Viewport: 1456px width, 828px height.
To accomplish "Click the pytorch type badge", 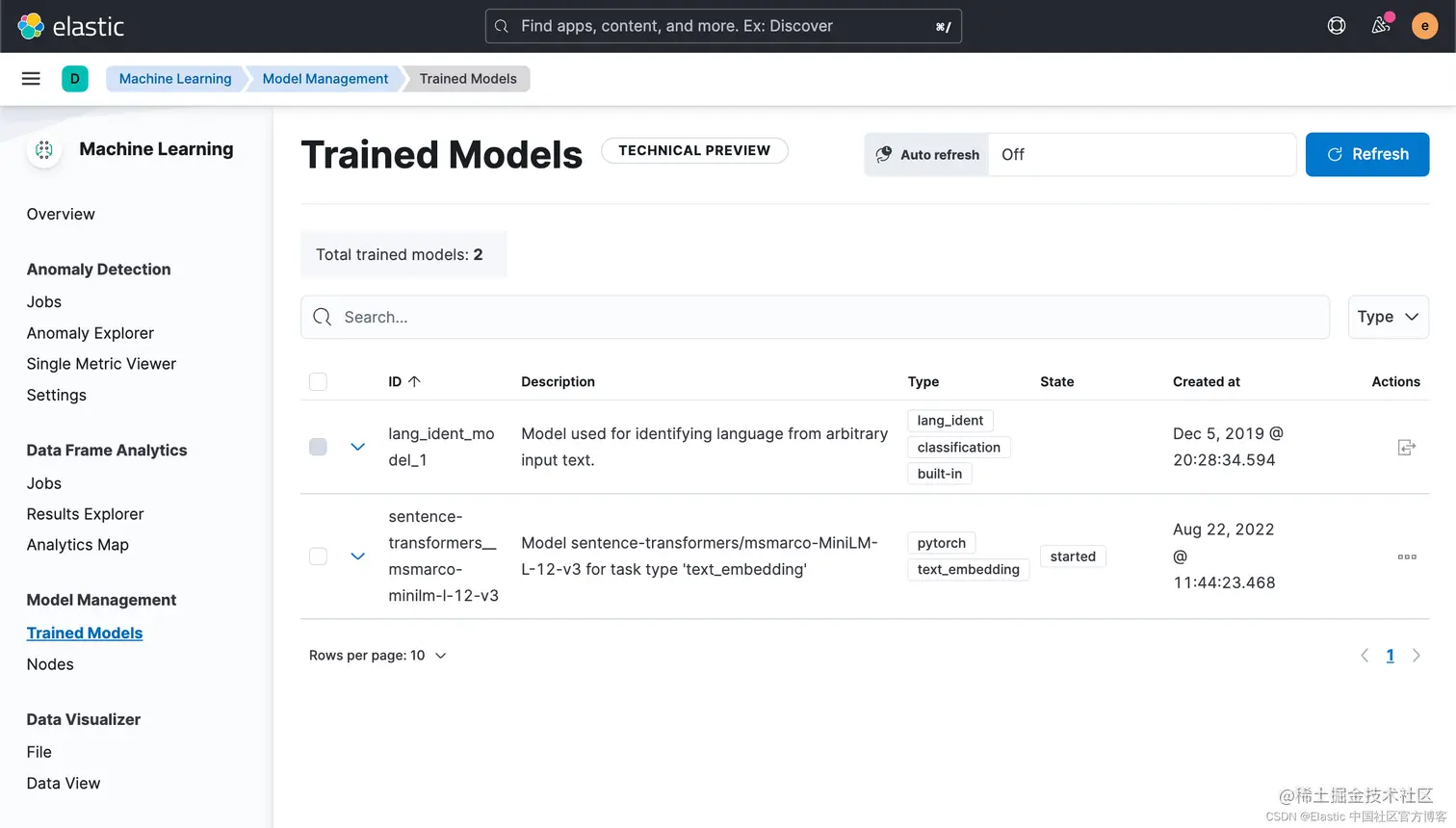I will tap(942, 543).
